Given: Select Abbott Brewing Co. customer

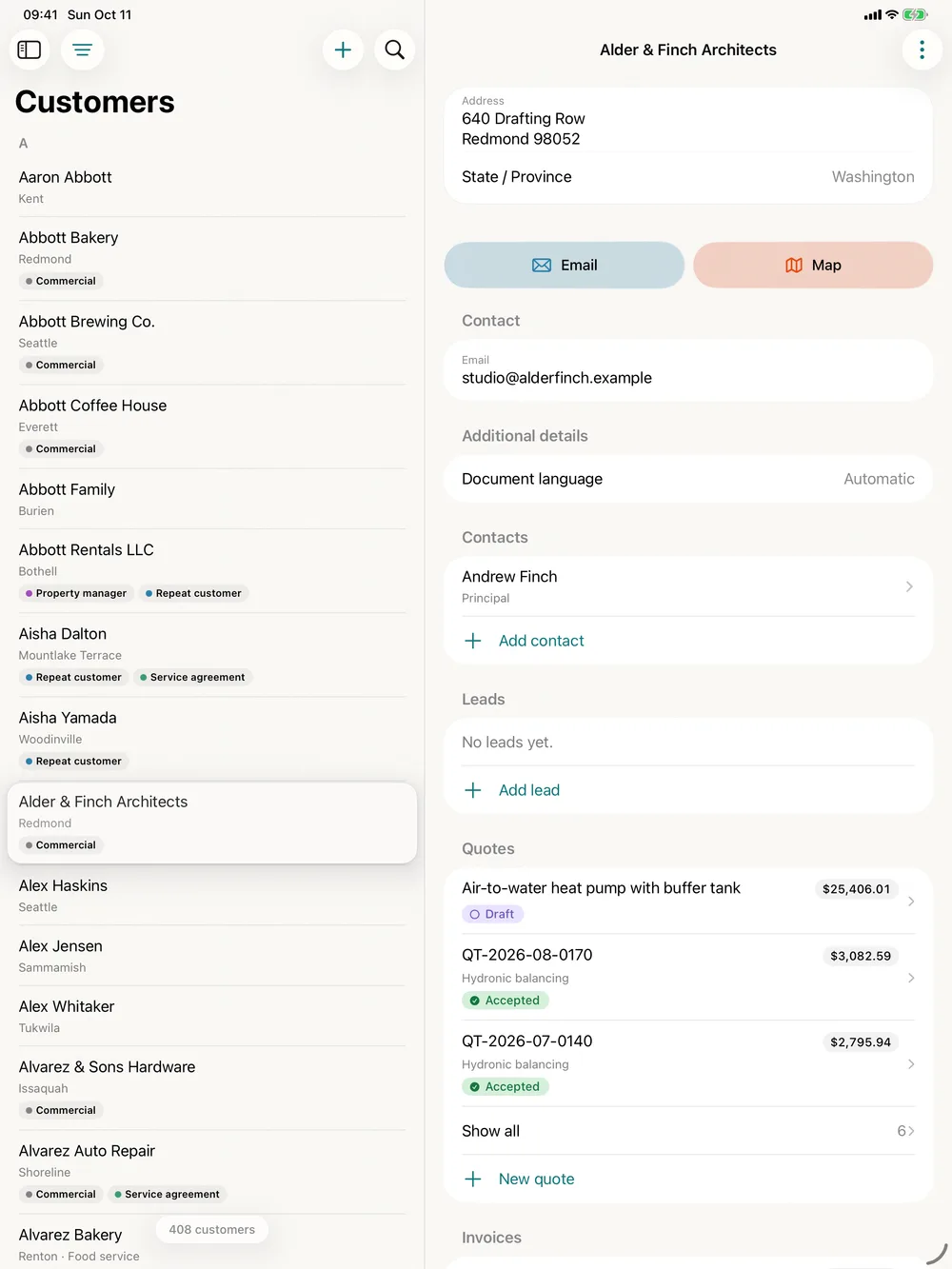Looking at the screenshot, I should pos(212,343).
